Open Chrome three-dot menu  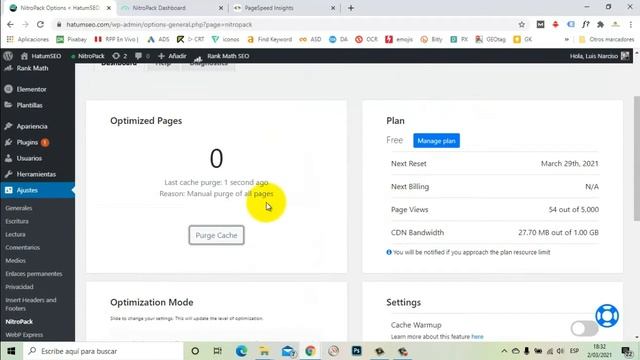pos(631,24)
